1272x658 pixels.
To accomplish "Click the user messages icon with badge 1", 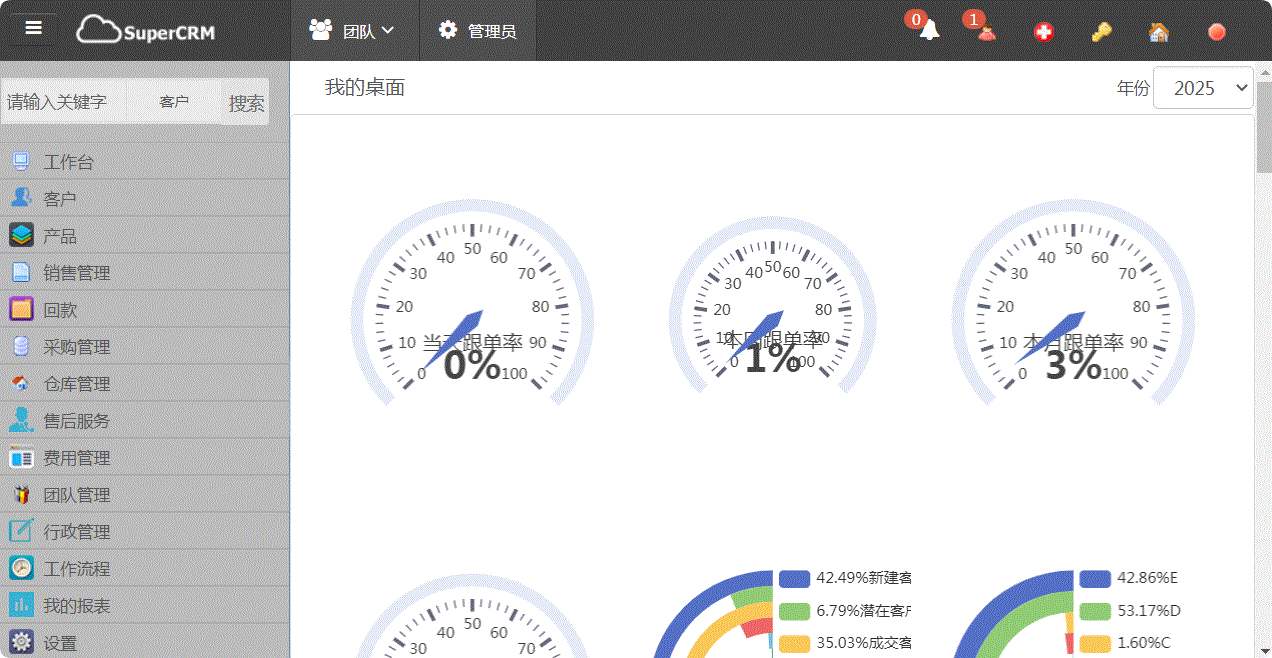I will click(x=987, y=31).
